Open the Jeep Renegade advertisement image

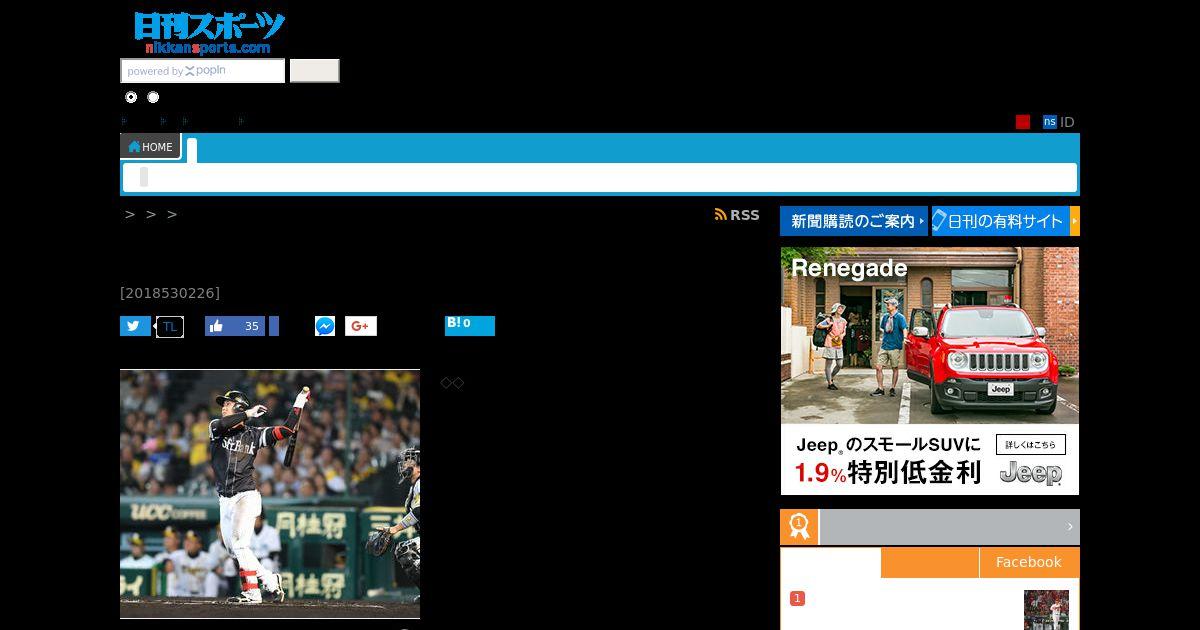(x=930, y=370)
